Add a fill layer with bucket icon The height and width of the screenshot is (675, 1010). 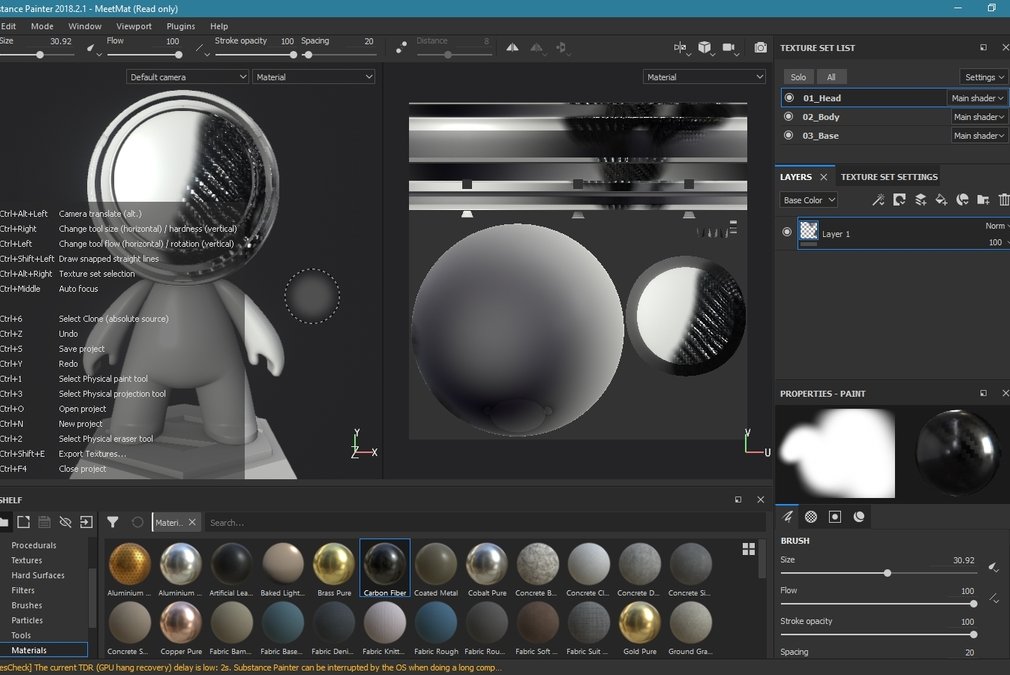point(941,200)
